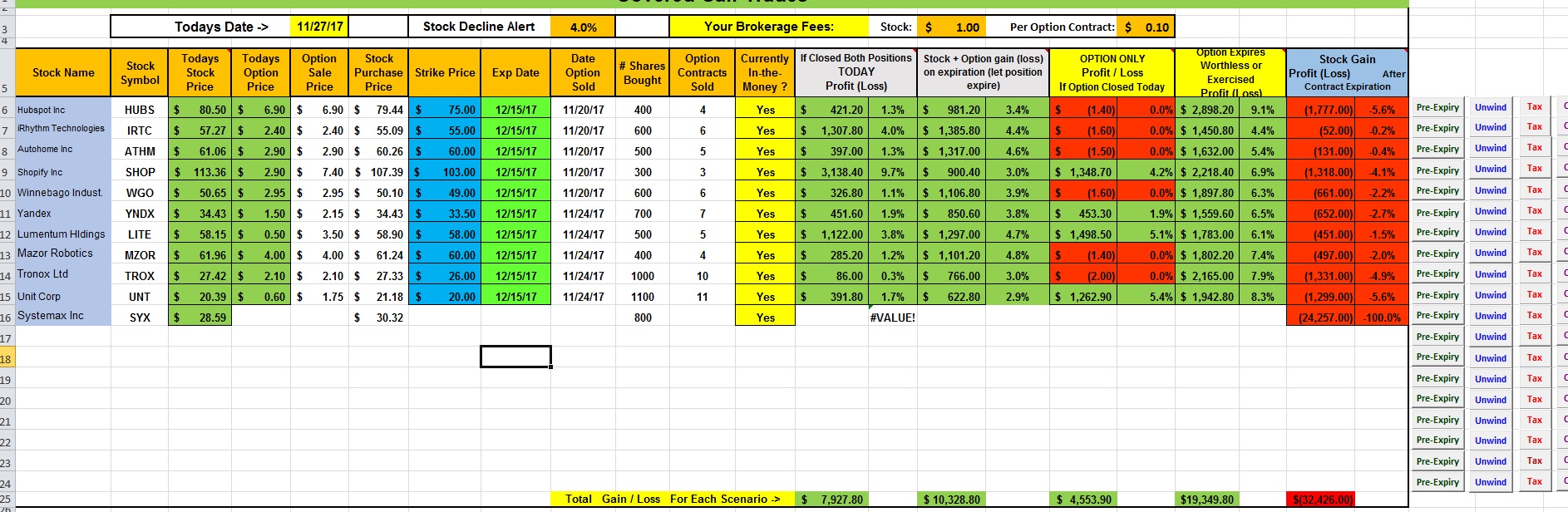Viewport: 1568px width, 512px height.
Task: Click the Stock brokerage fee 1.00 cell
Action: (x=952, y=27)
